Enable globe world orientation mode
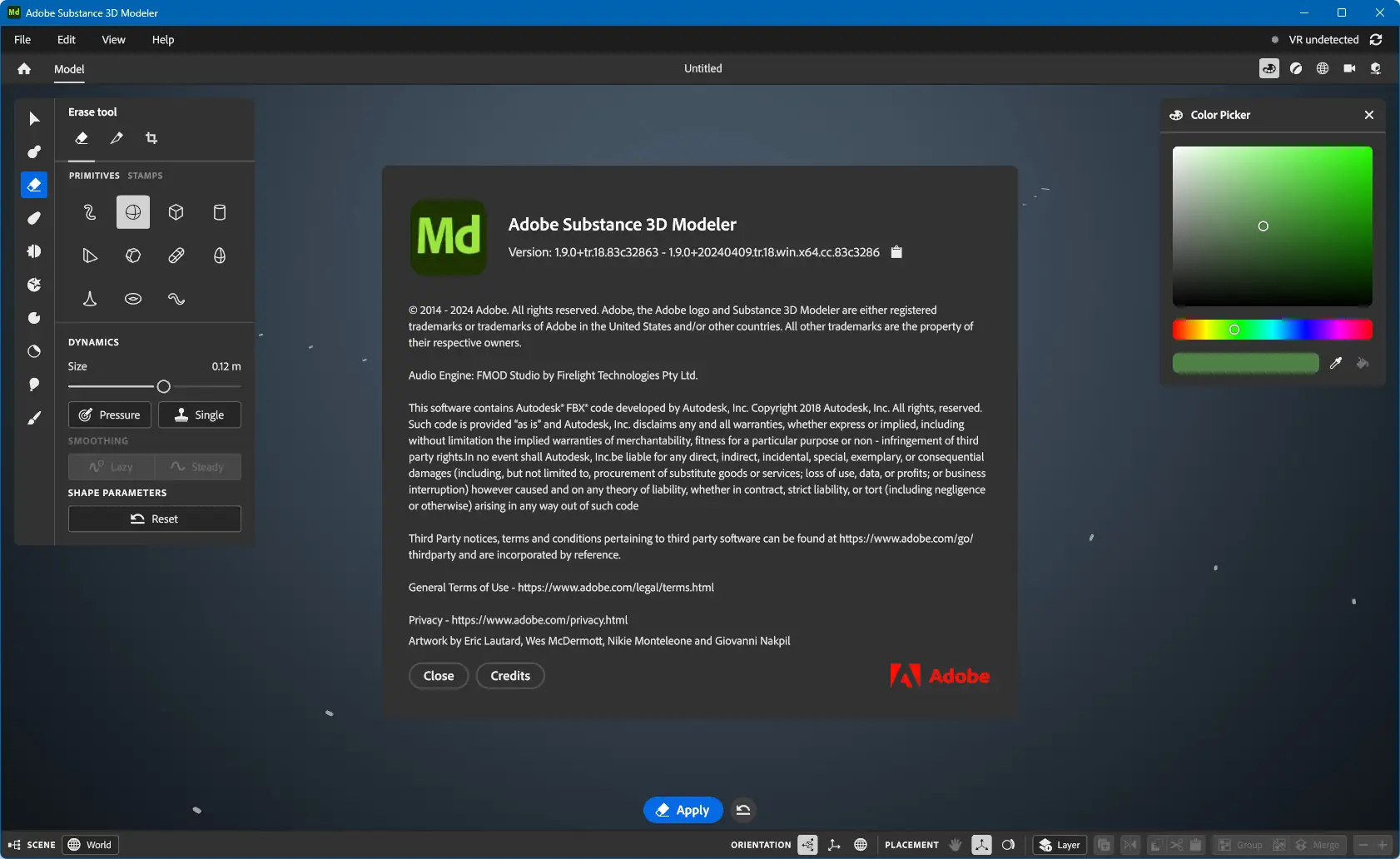This screenshot has height=859, width=1400. tap(861, 845)
